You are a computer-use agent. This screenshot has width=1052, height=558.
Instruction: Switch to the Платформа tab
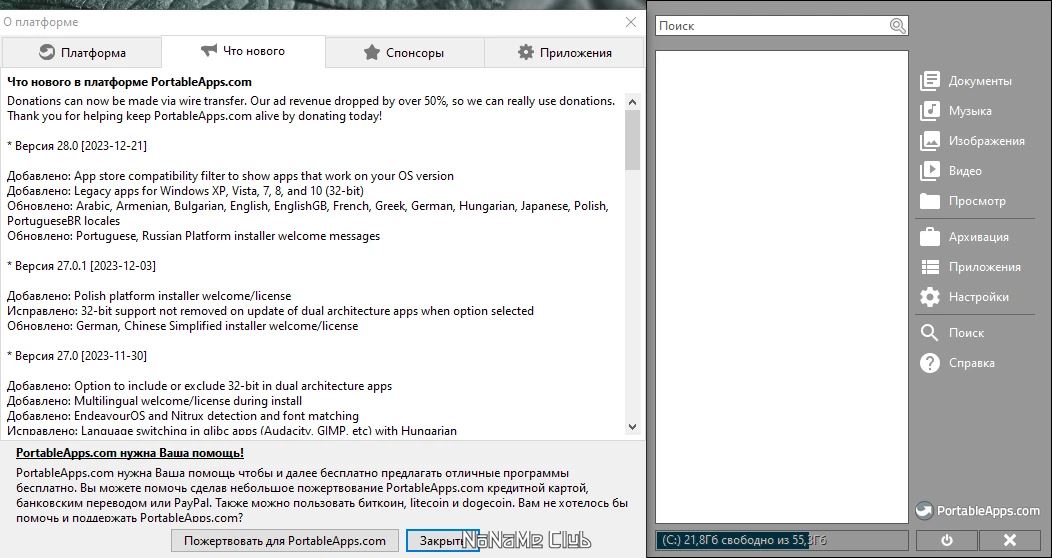(x=82, y=52)
